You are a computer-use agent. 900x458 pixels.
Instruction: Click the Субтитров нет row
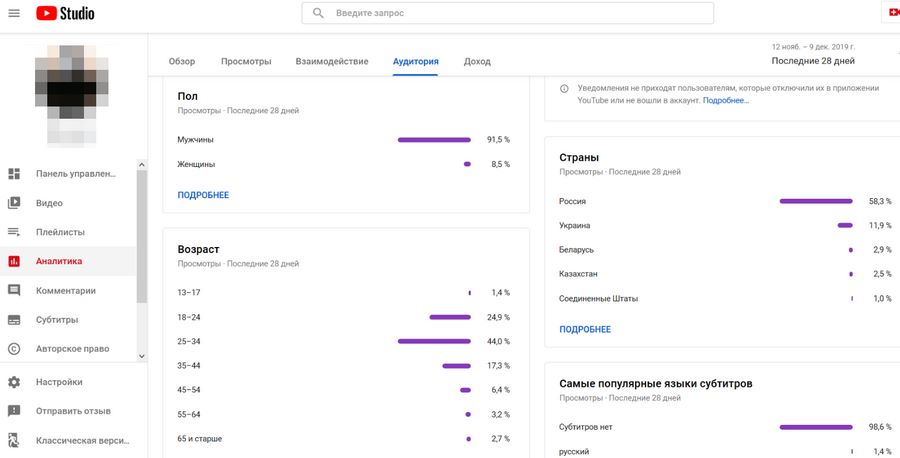(x=726, y=427)
